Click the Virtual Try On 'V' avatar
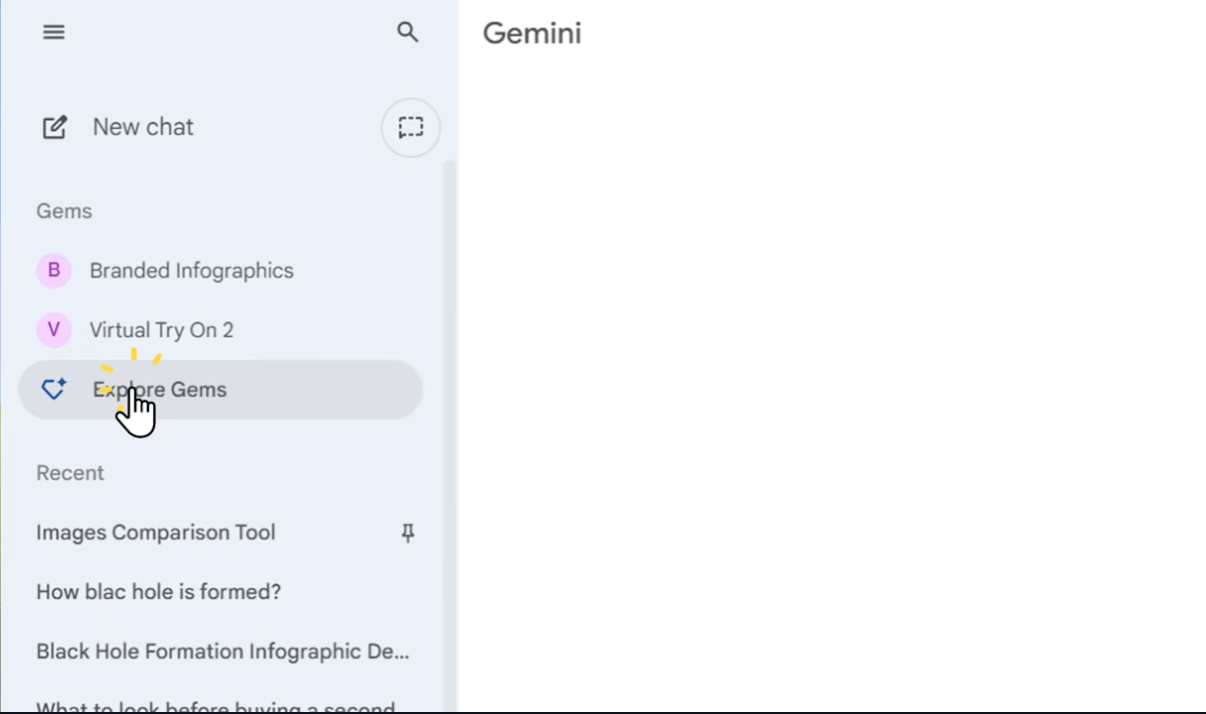 (54, 330)
